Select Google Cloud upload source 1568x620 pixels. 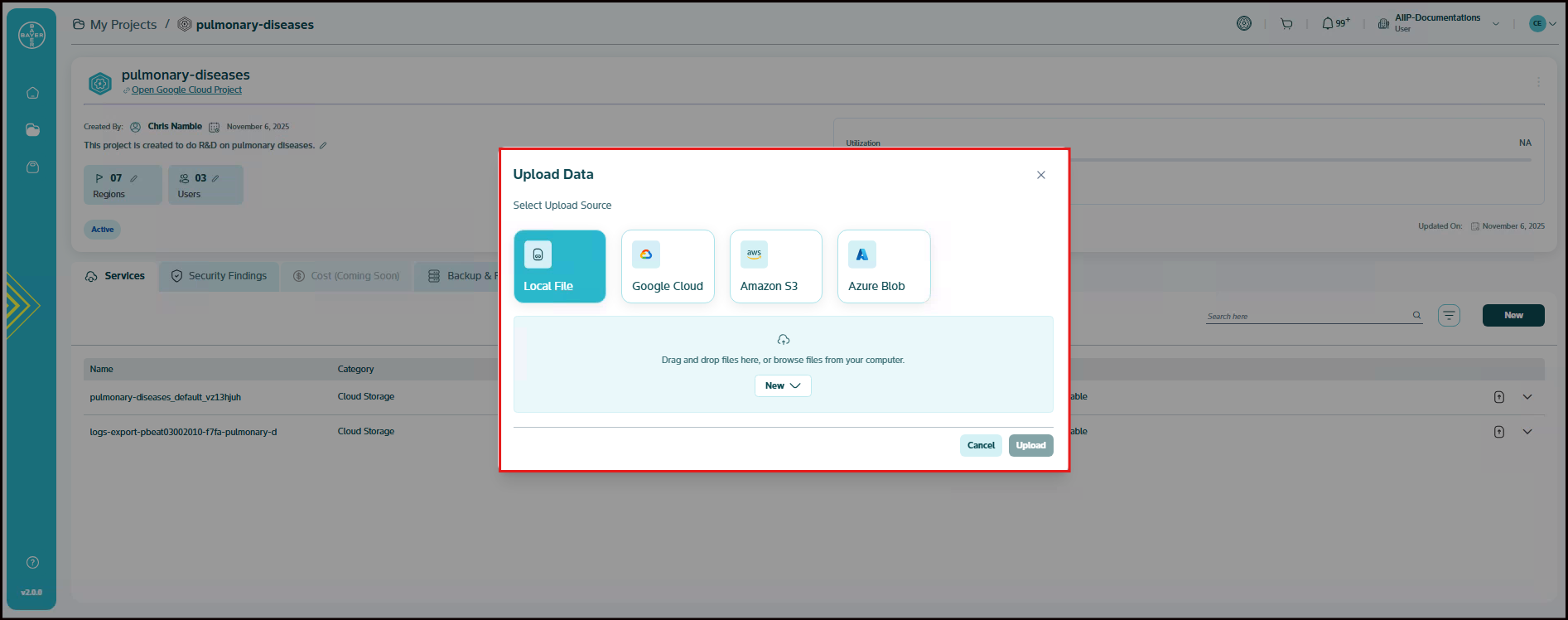coord(668,266)
